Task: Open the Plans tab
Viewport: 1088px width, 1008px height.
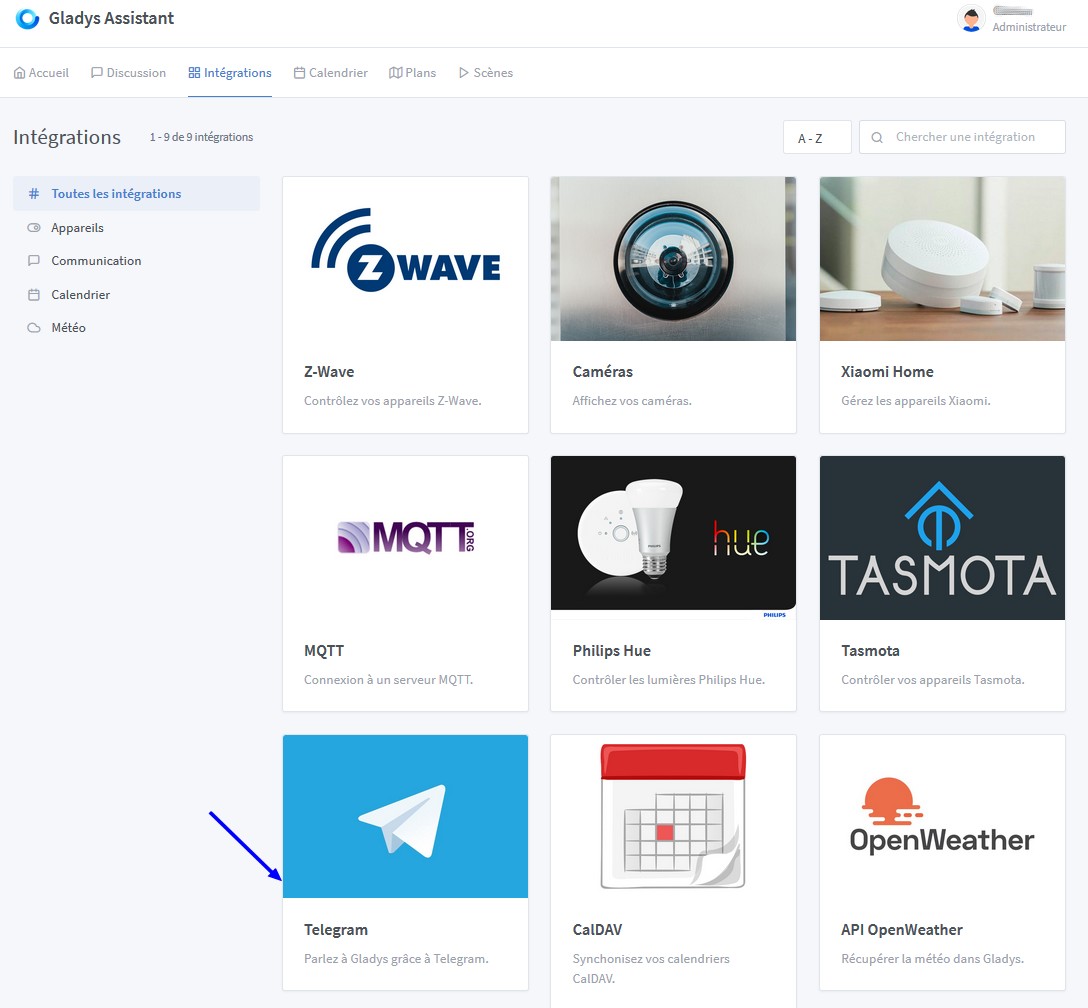Action: click(412, 73)
